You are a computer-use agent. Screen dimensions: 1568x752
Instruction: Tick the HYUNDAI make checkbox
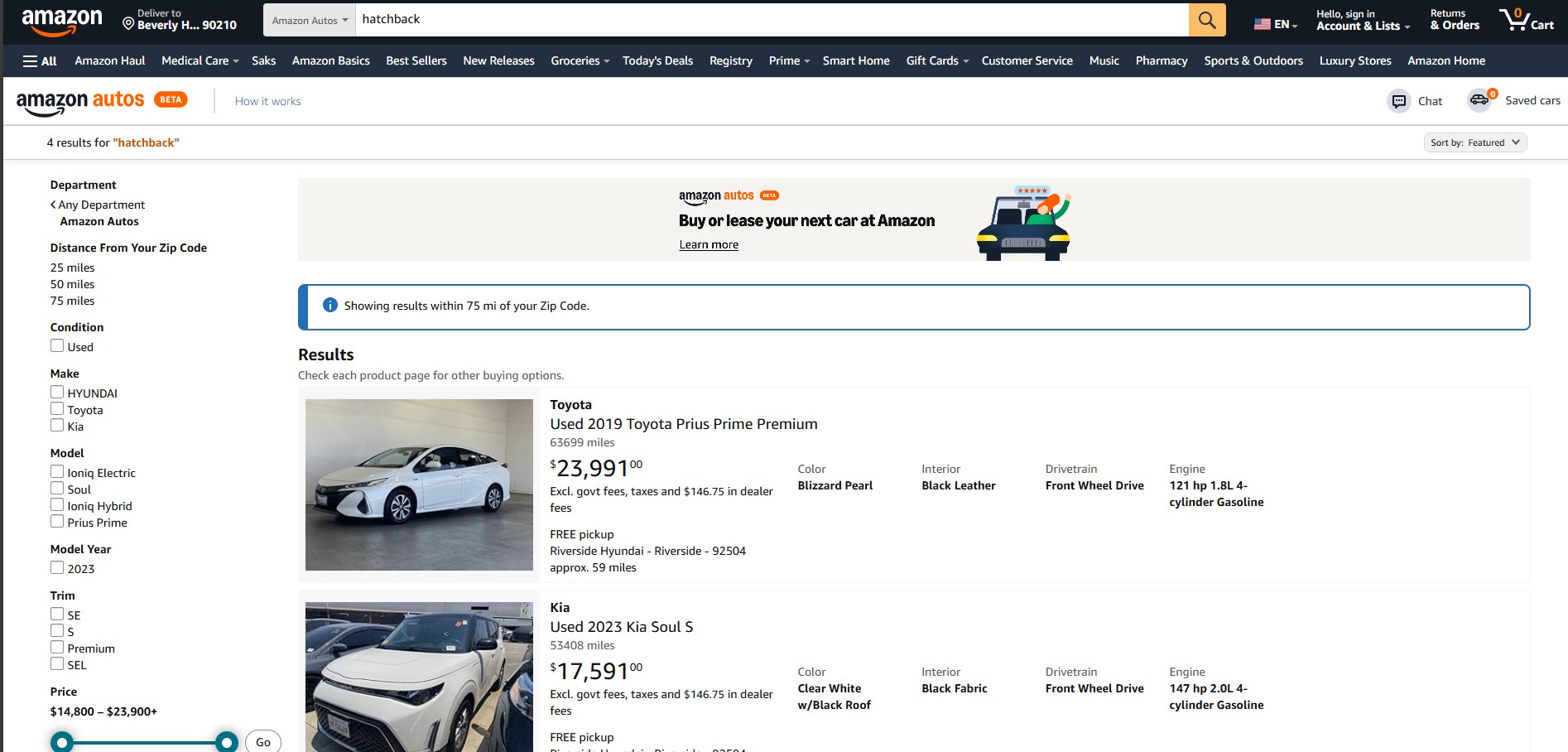[x=57, y=393]
